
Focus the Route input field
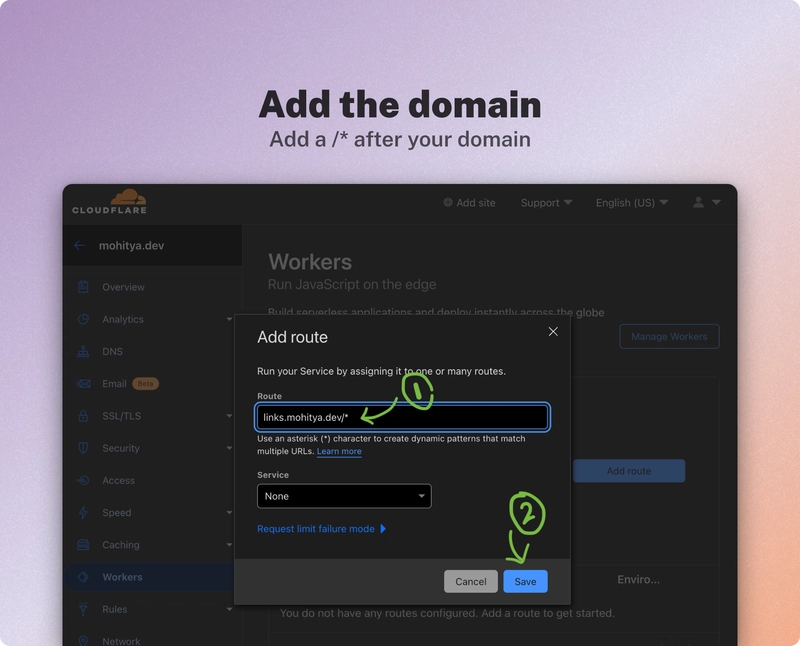403,417
